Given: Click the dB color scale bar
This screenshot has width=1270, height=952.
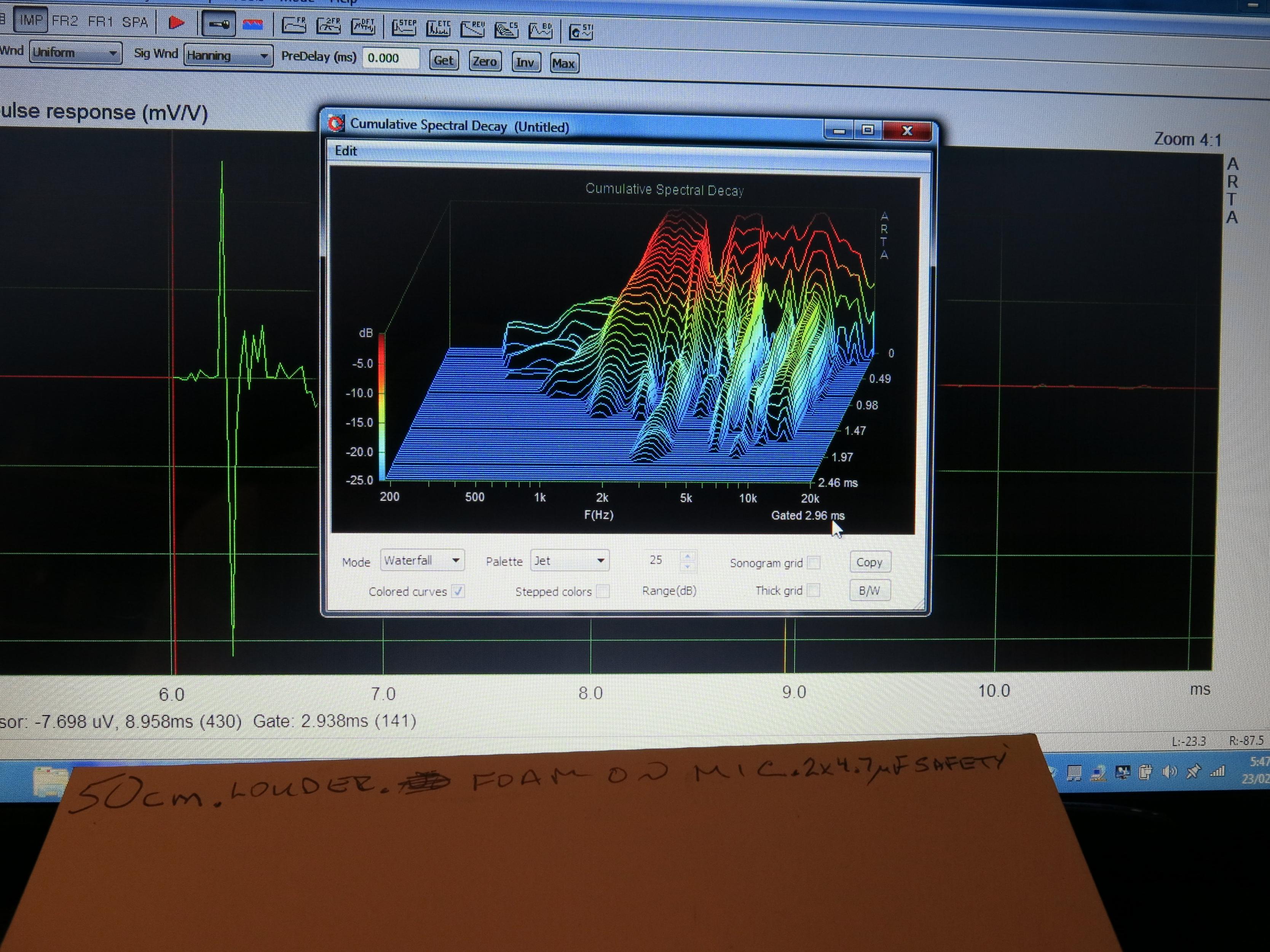Looking at the screenshot, I should [381, 406].
